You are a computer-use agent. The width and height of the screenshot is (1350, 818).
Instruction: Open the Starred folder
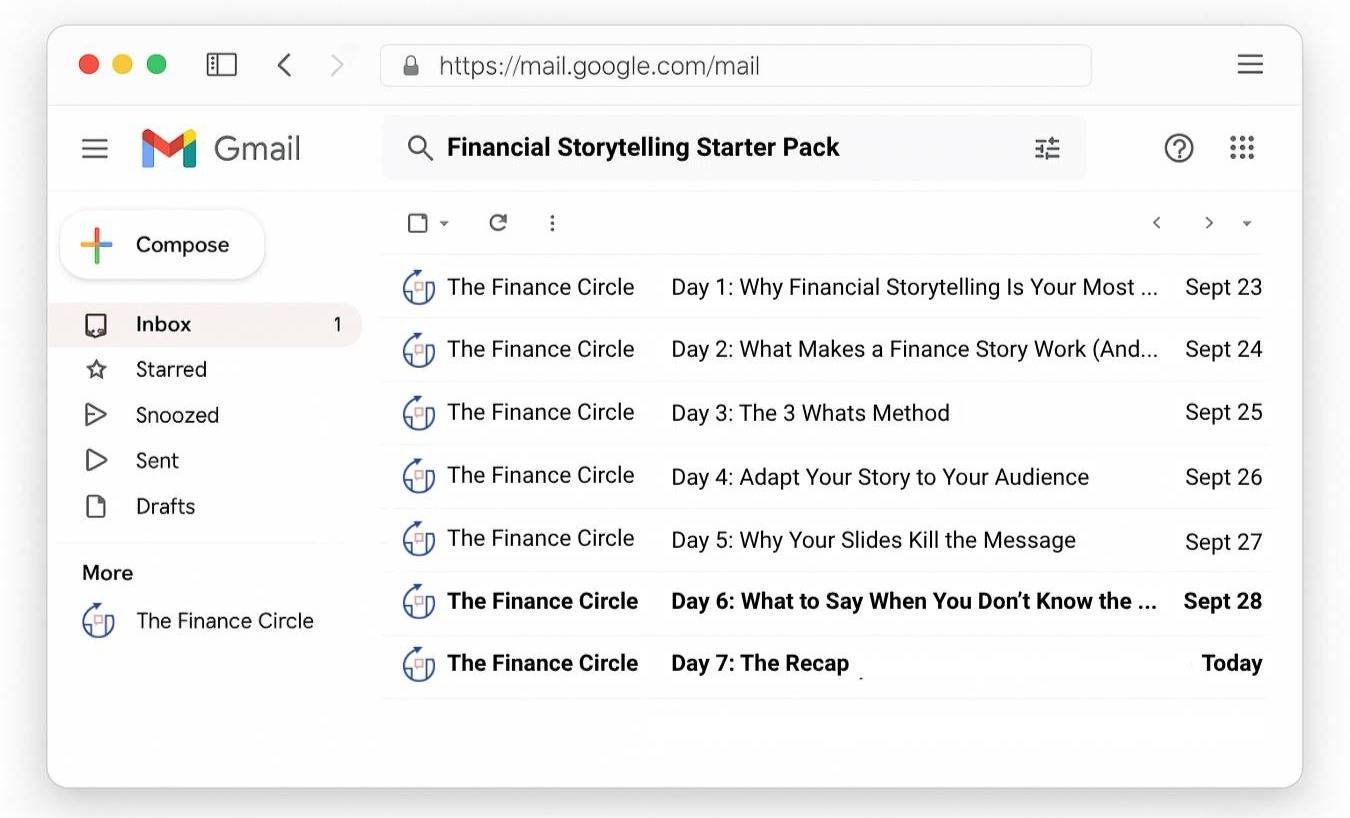point(171,370)
